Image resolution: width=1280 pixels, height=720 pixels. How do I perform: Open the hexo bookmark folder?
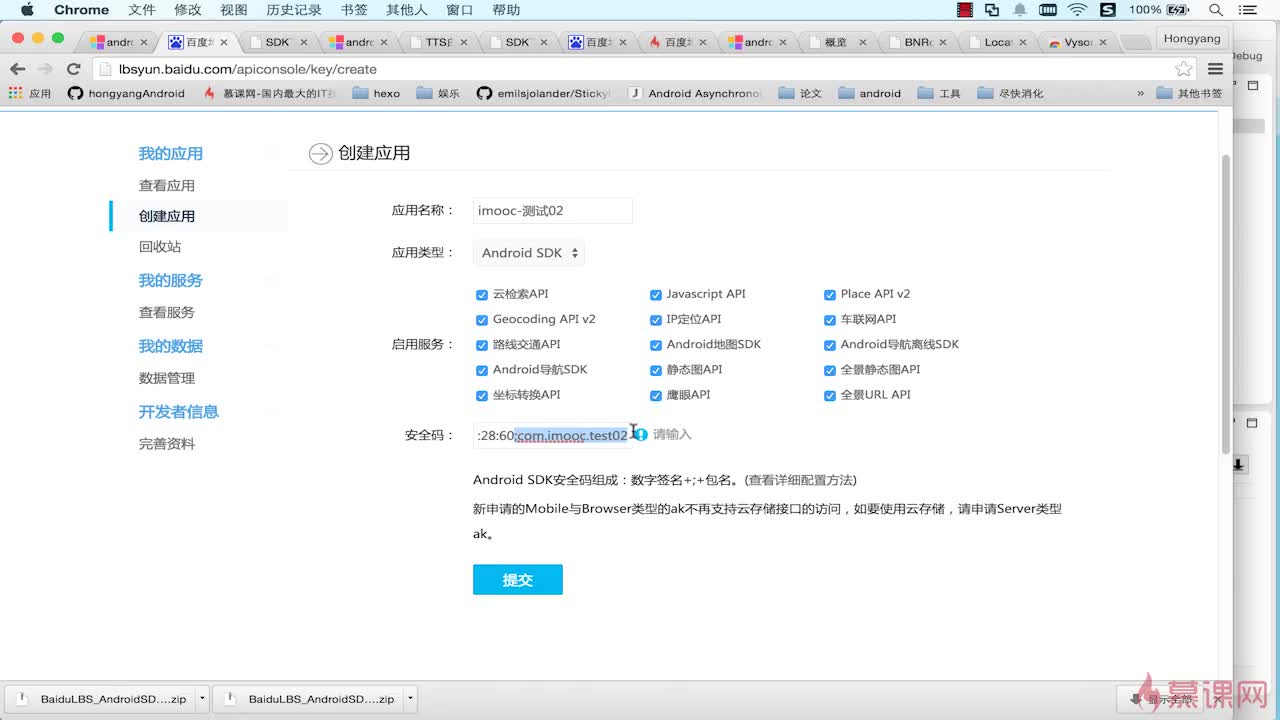(376, 93)
